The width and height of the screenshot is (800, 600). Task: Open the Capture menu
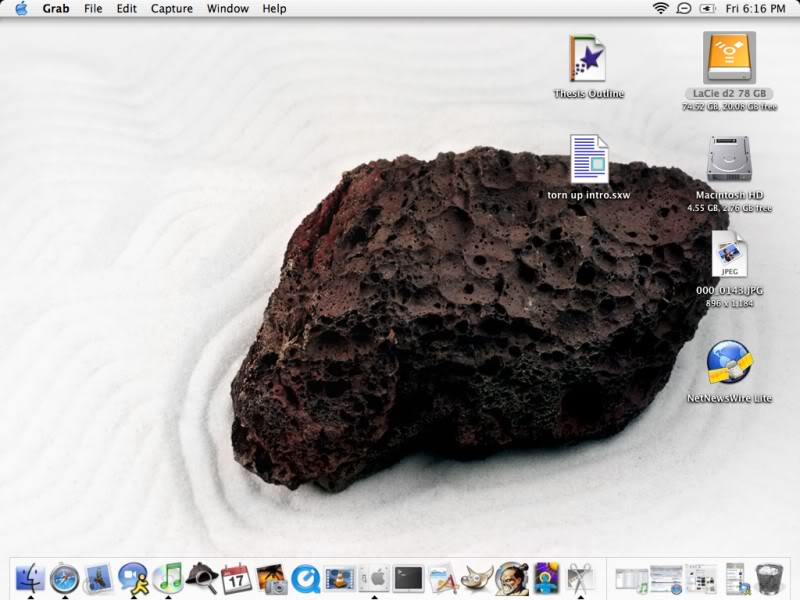tap(171, 8)
